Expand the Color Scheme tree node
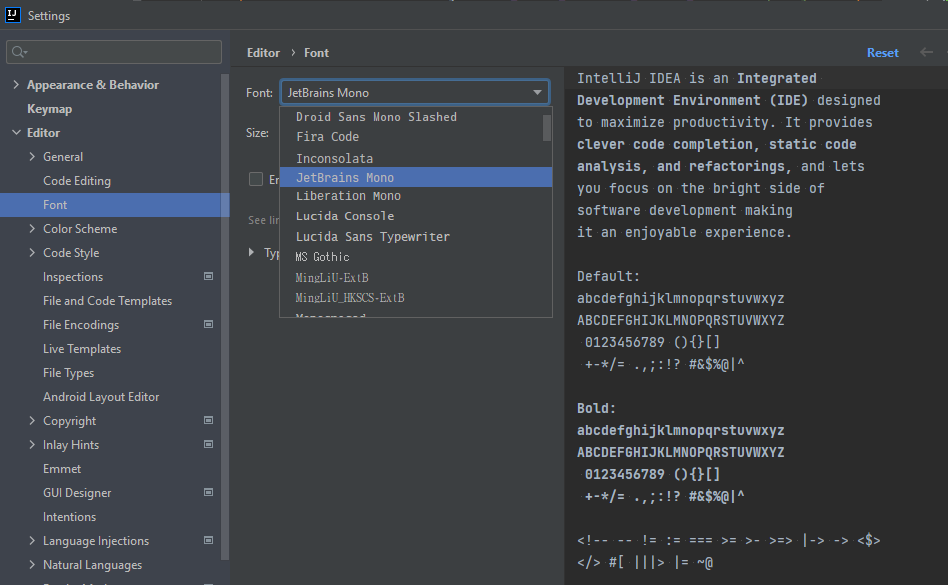 pyautogui.click(x=32, y=229)
